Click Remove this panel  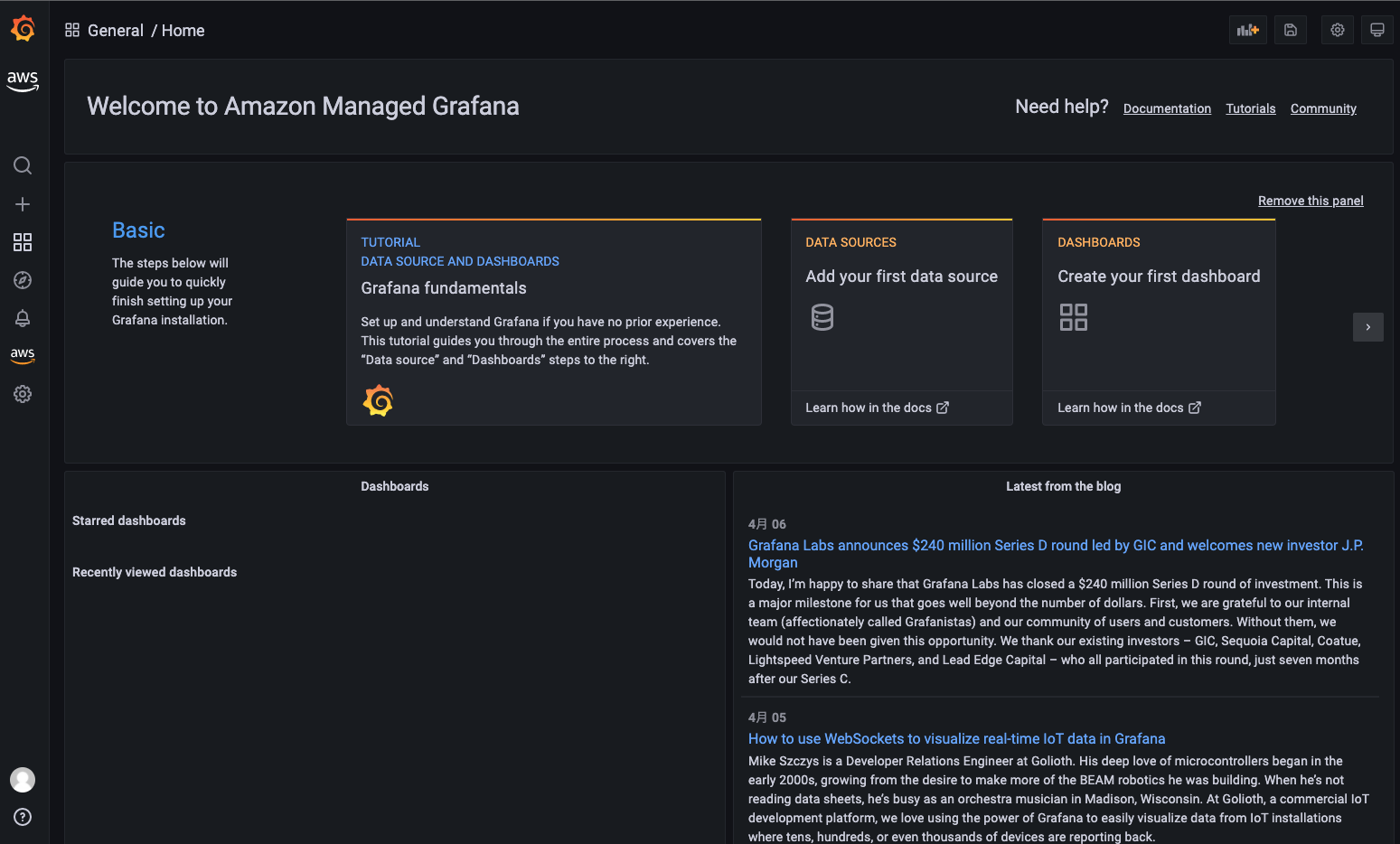click(1311, 201)
